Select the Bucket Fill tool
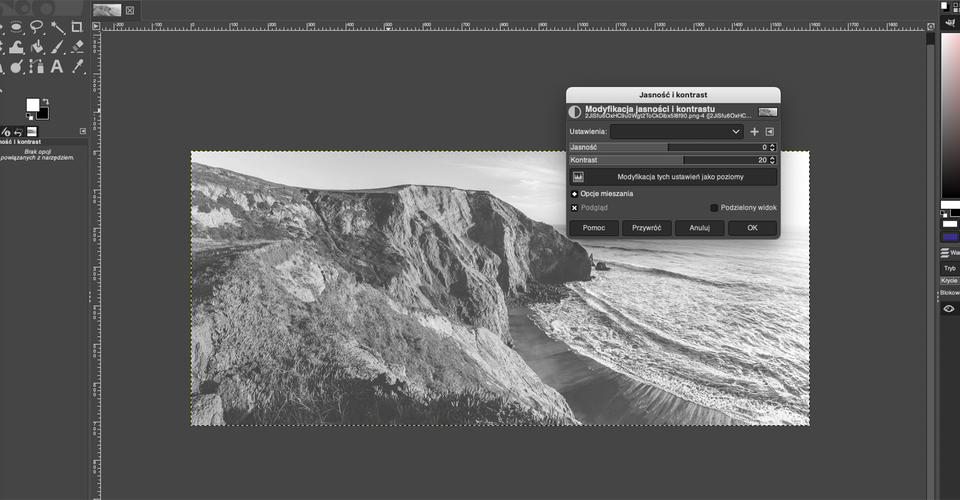Image resolution: width=960 pixels, height=500 pixels. click(x=37, y=47)
